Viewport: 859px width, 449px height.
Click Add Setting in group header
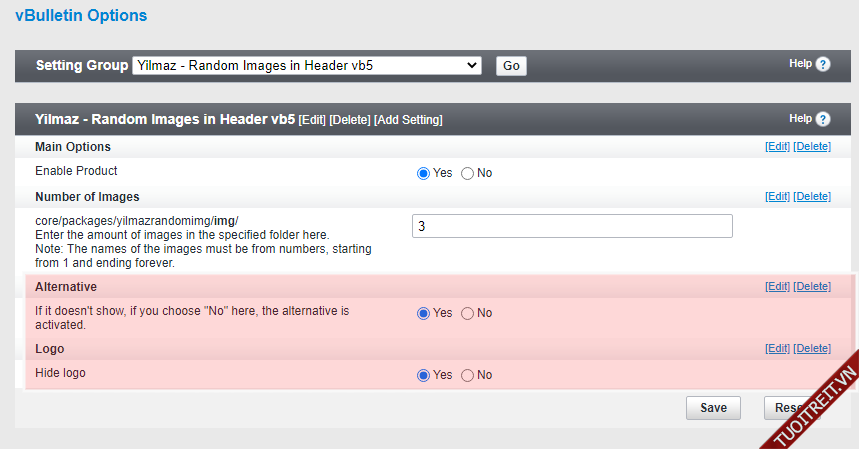tap(408, 120)
